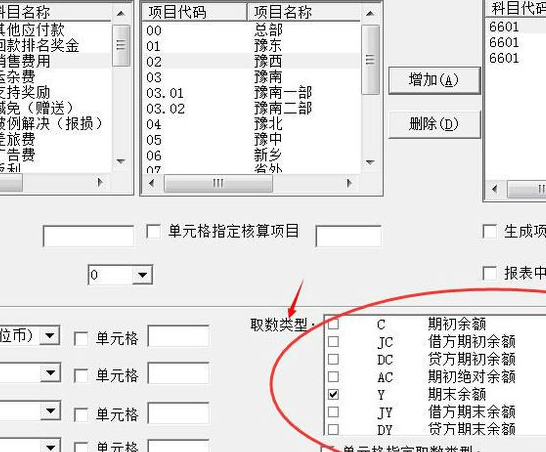Screen dimensions: 546x452
Task: Click subject list scroll-down arrow
Action: tap(121, 161)
